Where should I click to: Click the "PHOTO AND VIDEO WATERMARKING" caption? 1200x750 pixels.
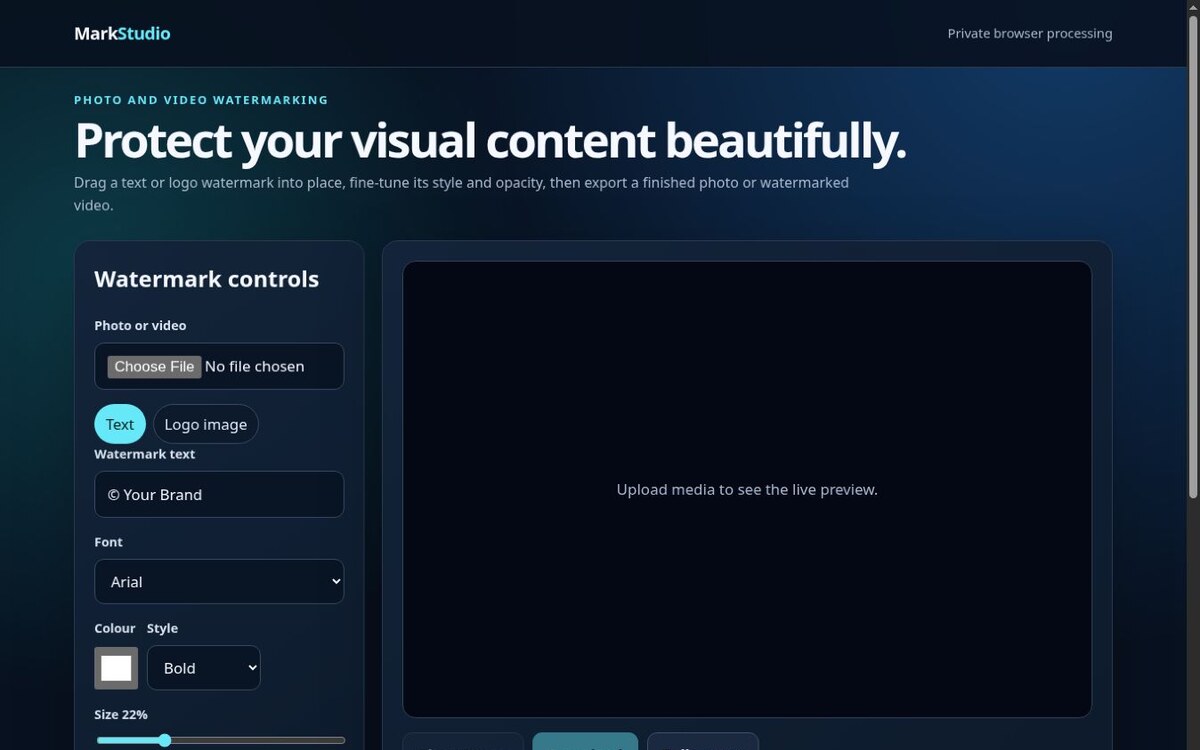[x=201, y=100]
